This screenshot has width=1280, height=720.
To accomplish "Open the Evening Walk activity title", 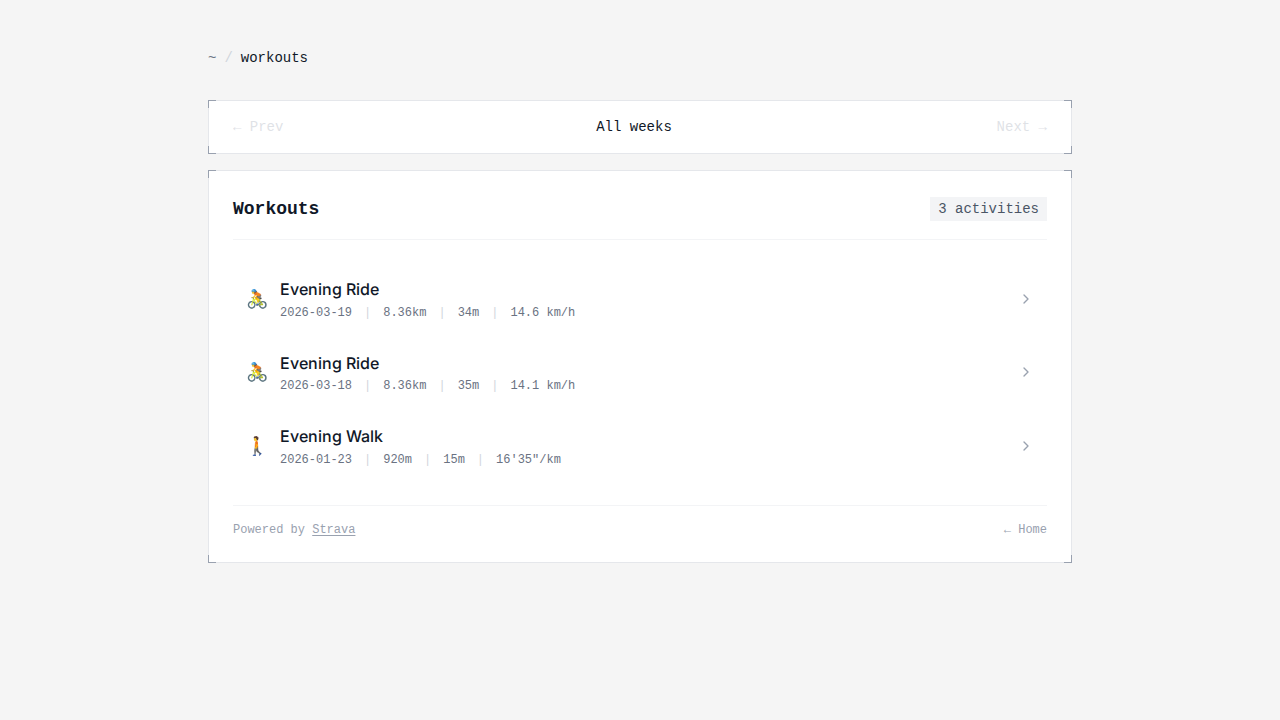I will click(x=331, y=437).
